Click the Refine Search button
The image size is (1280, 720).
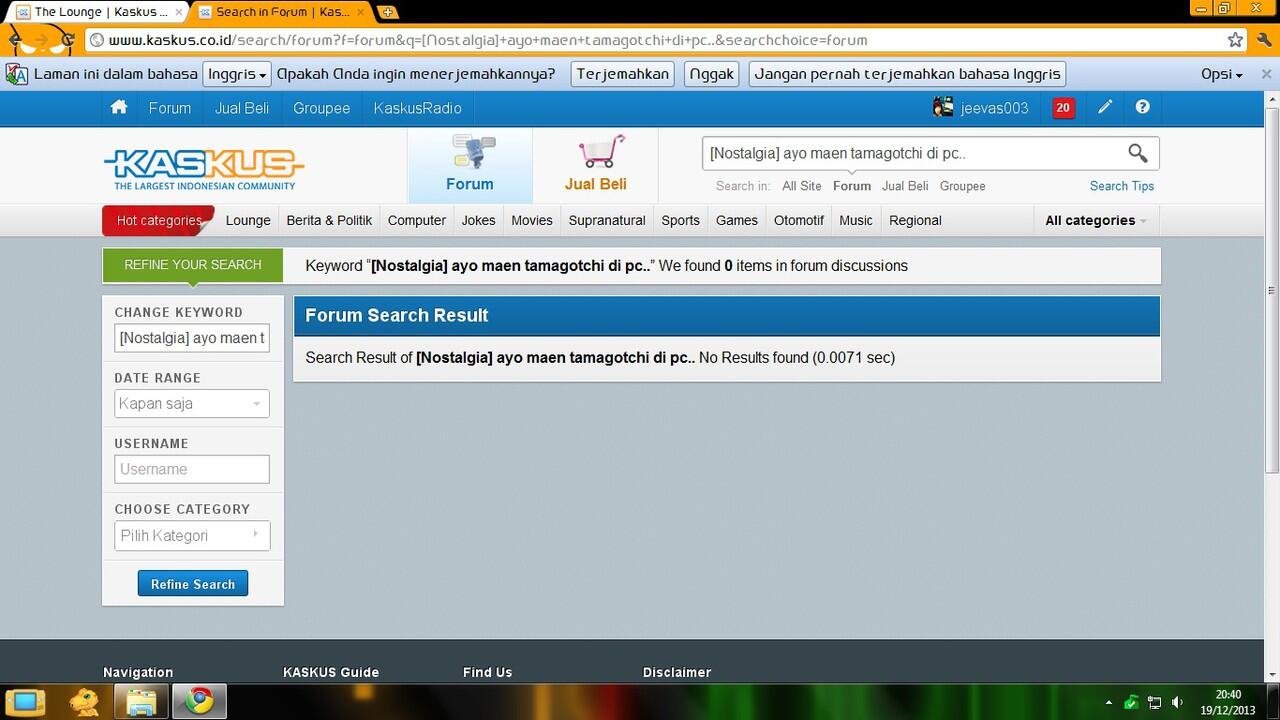click(193, 584)
